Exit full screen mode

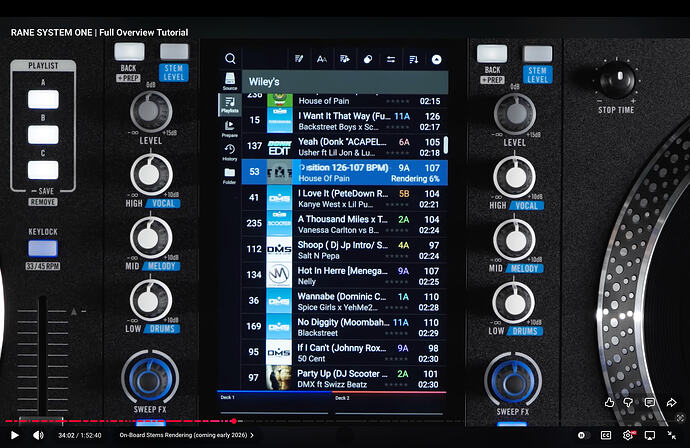point(672,435)
